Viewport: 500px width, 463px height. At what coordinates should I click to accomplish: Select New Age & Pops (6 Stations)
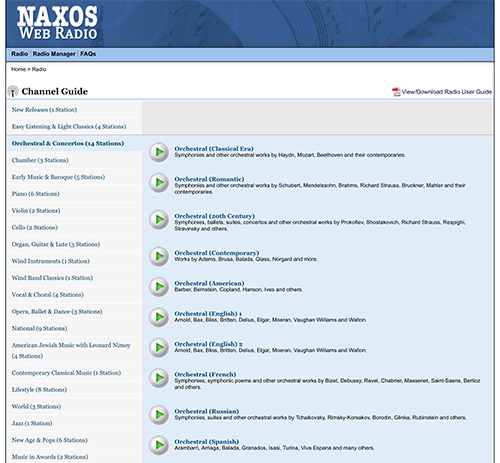tap(50, 440)
